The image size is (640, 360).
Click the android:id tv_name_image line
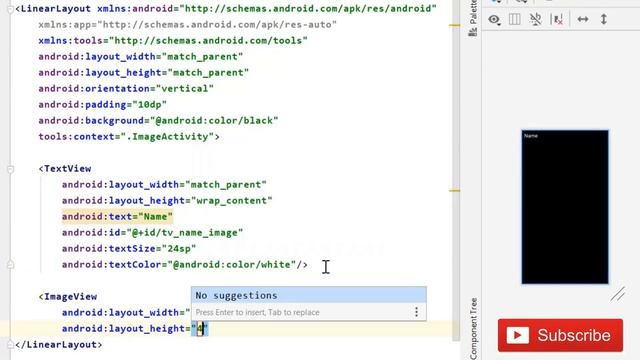coord(152,233)
